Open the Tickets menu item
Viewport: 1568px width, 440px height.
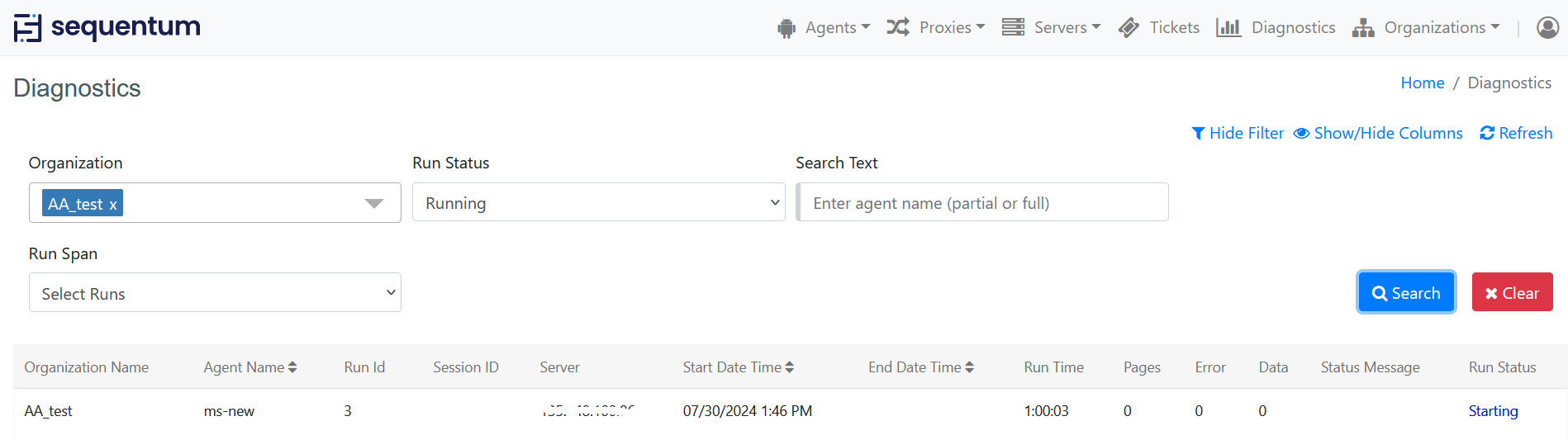pos(1174,27)
